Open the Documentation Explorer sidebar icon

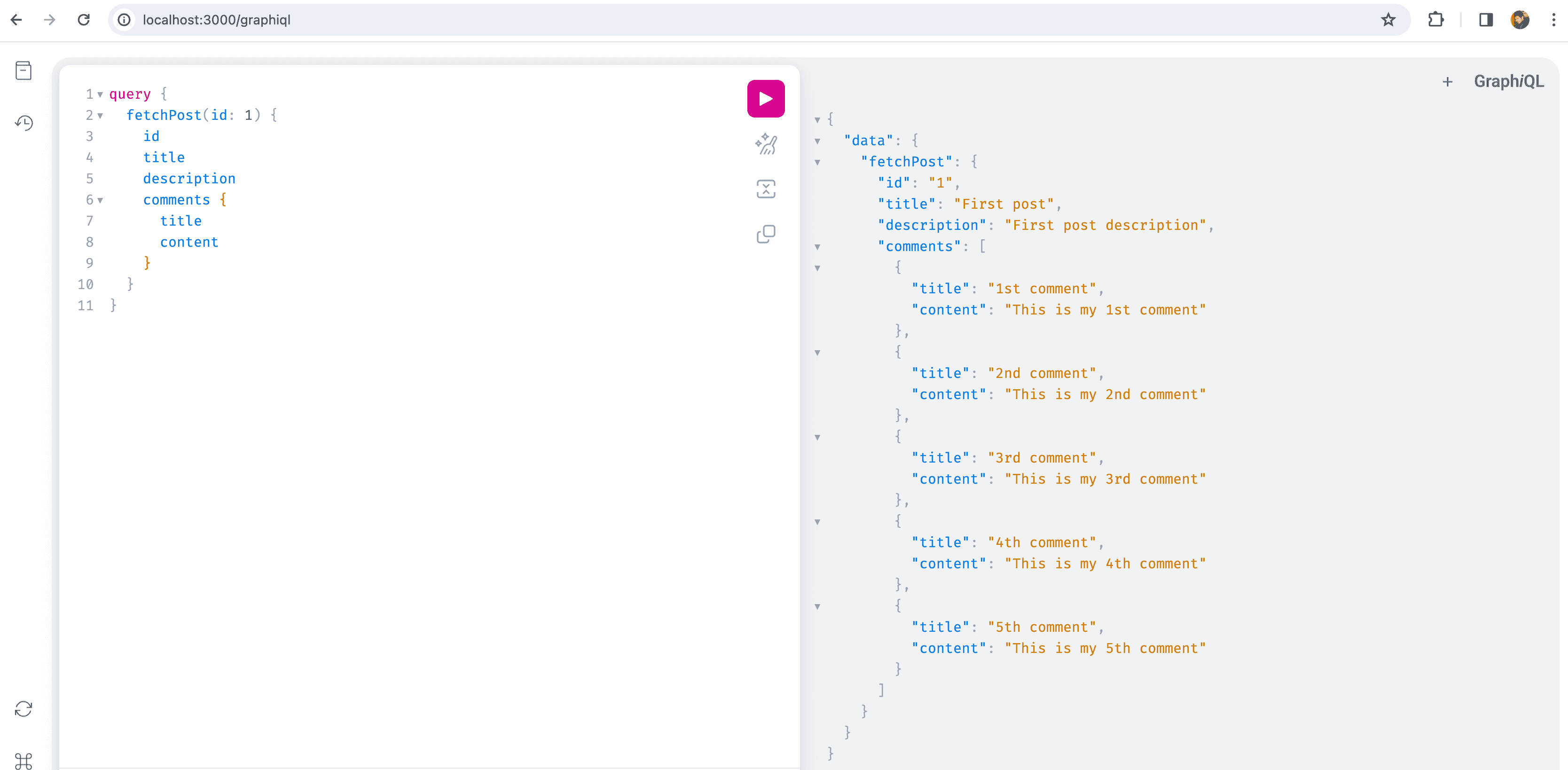pos(23,71)
